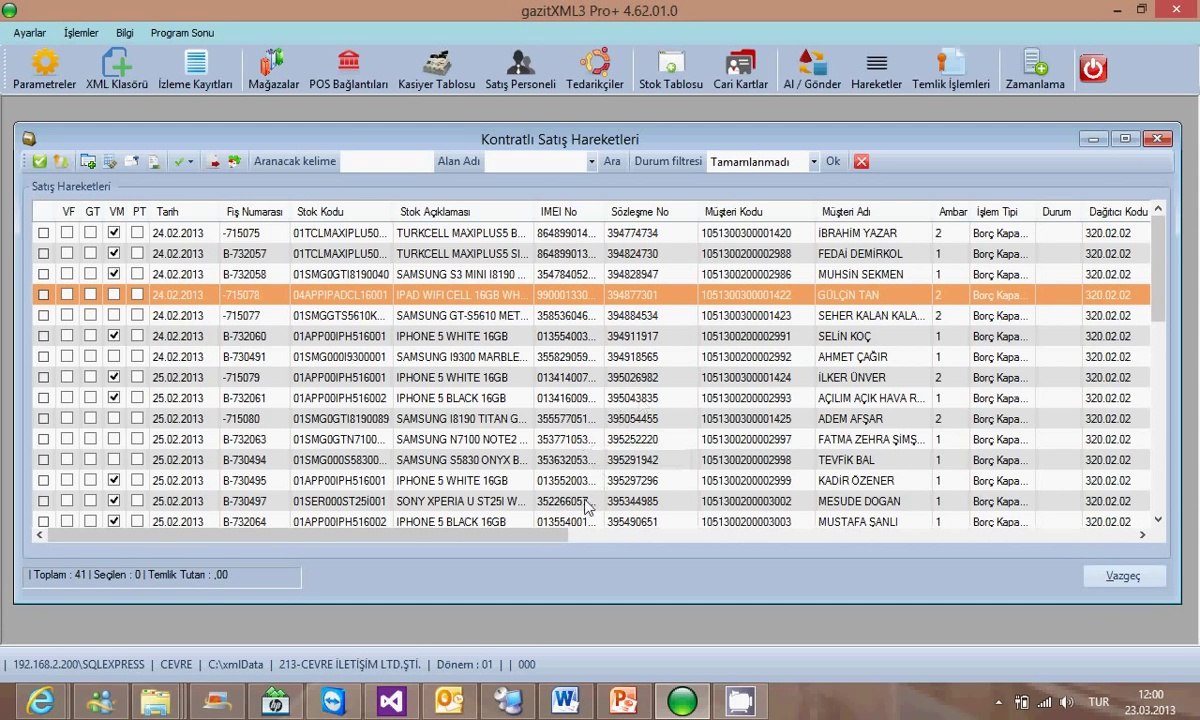Tick the first checkbox of SELİN KOÇ row
This screenshot has height=720, width=1200.
tap(43, 336)
